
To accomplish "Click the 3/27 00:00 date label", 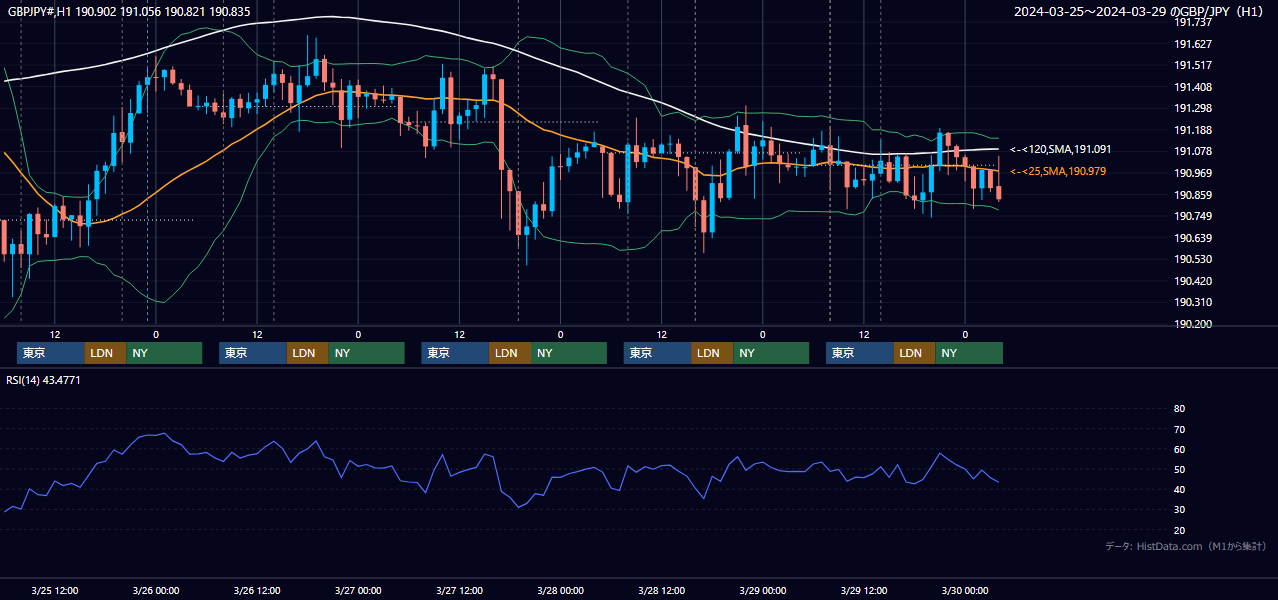I will (x=358, y=590).
